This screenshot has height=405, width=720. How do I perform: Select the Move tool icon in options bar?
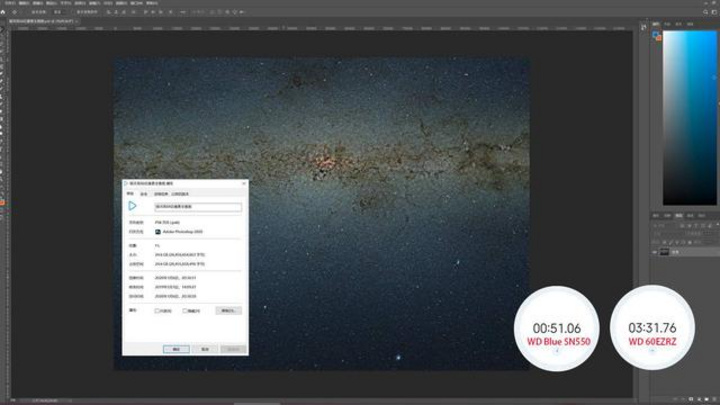point(15,12)
